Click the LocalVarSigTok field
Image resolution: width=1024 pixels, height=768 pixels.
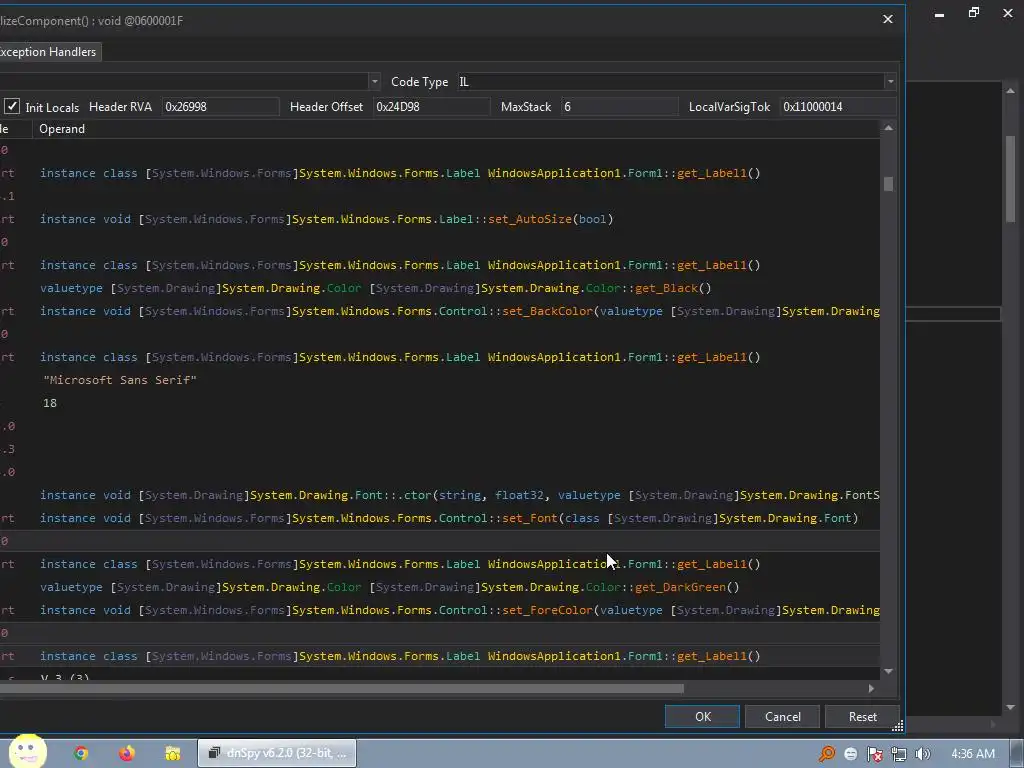[x=838, y=106]
